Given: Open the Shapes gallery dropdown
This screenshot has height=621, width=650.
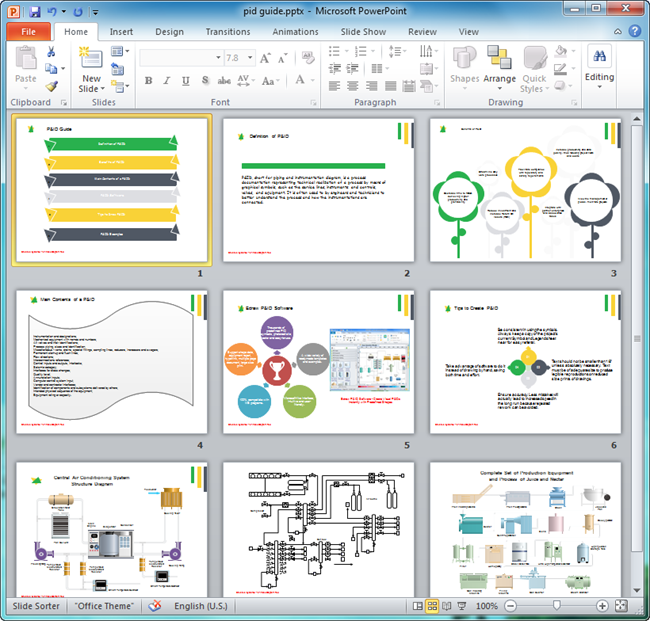Looking at the screenshot, I should 464,67.
